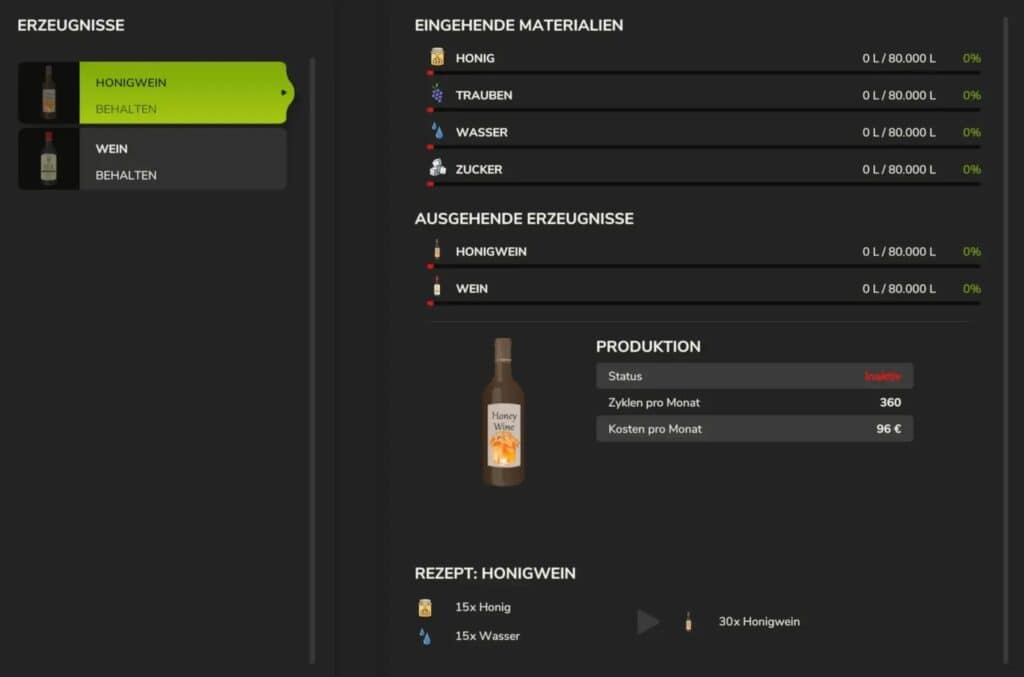
Task: Click the recipe play arrow
Action: click(647, 621)
